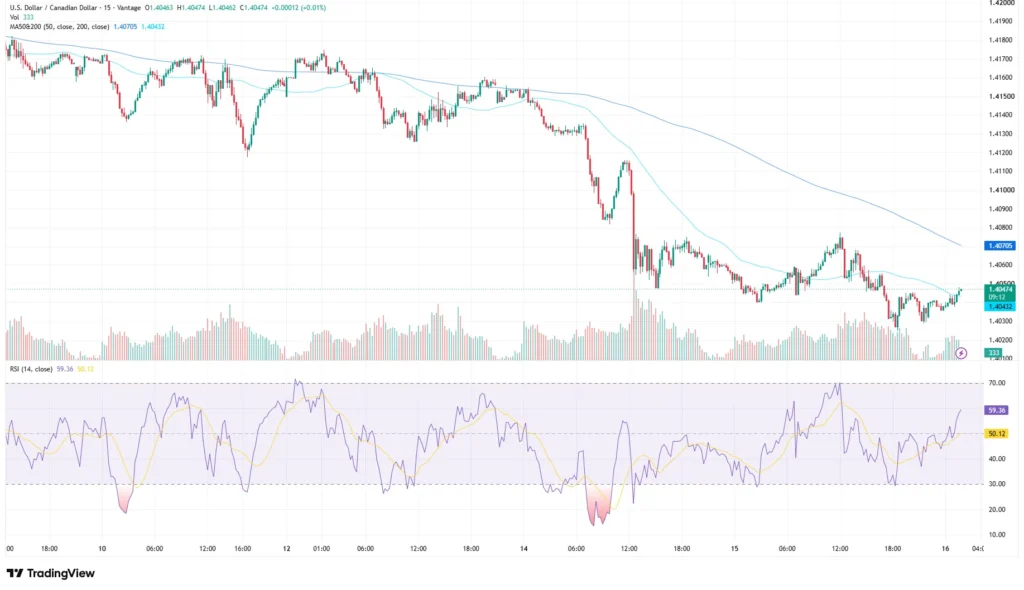Click the 16:00 label on time axis
Viewport: 1024px width, 590px height.
coord(242,549)
